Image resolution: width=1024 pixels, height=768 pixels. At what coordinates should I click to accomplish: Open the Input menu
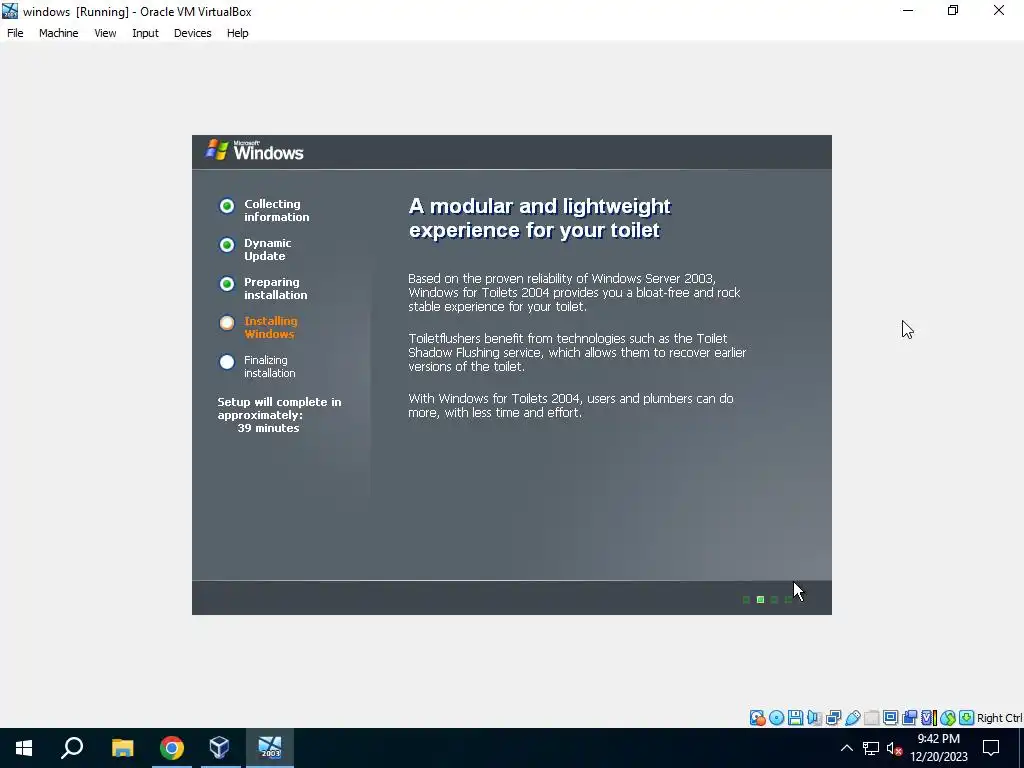click(x=145, y=33)
